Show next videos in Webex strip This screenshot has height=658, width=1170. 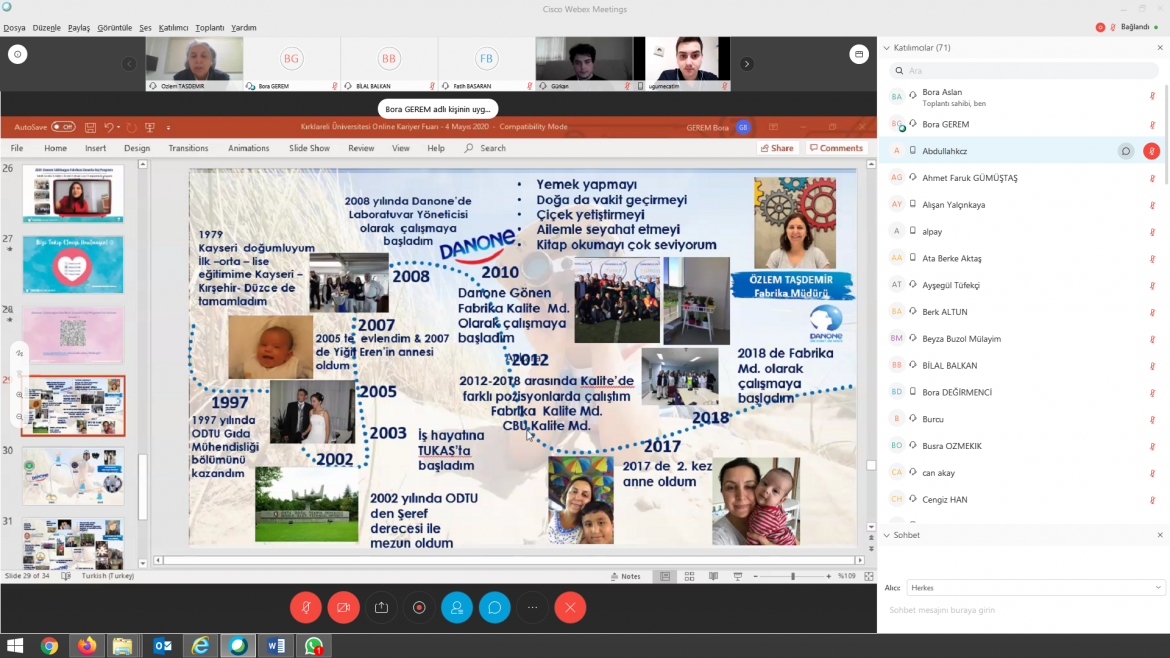[x=746, y=64]
